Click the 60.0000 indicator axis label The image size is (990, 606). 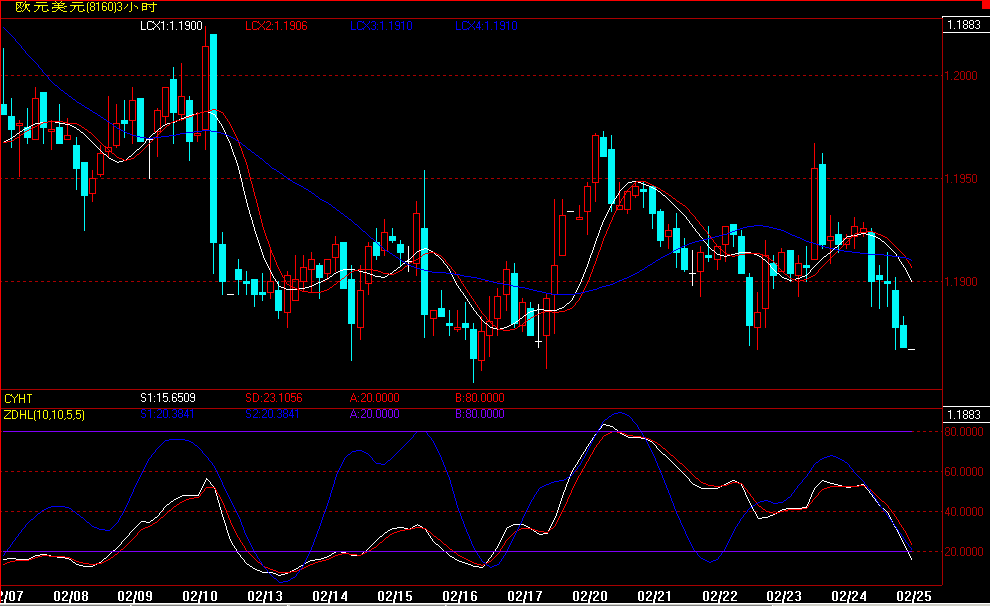coord(963,472)
